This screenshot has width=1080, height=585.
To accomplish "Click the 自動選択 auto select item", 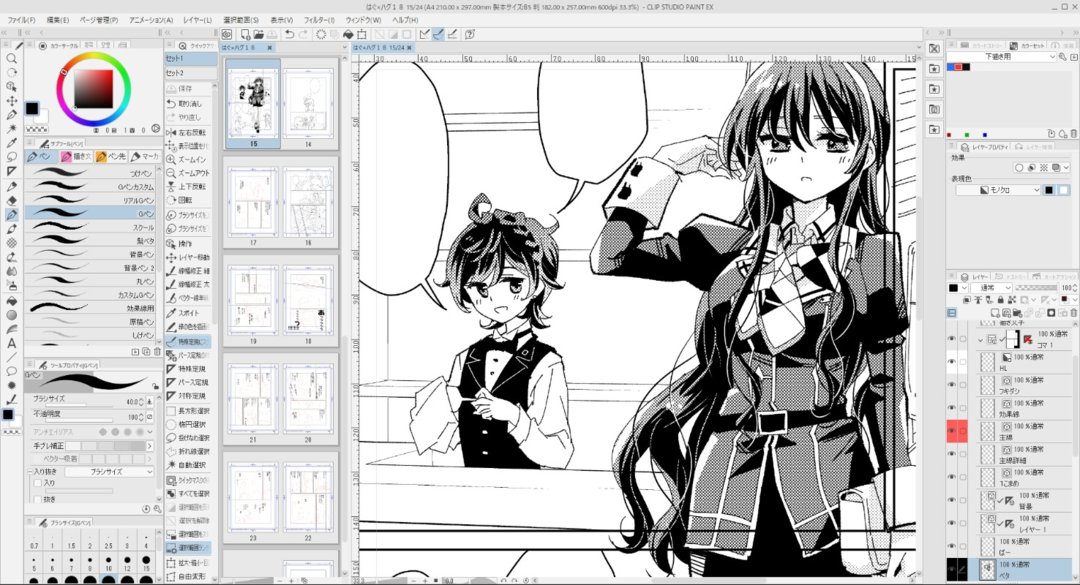I will click(188, 465).
